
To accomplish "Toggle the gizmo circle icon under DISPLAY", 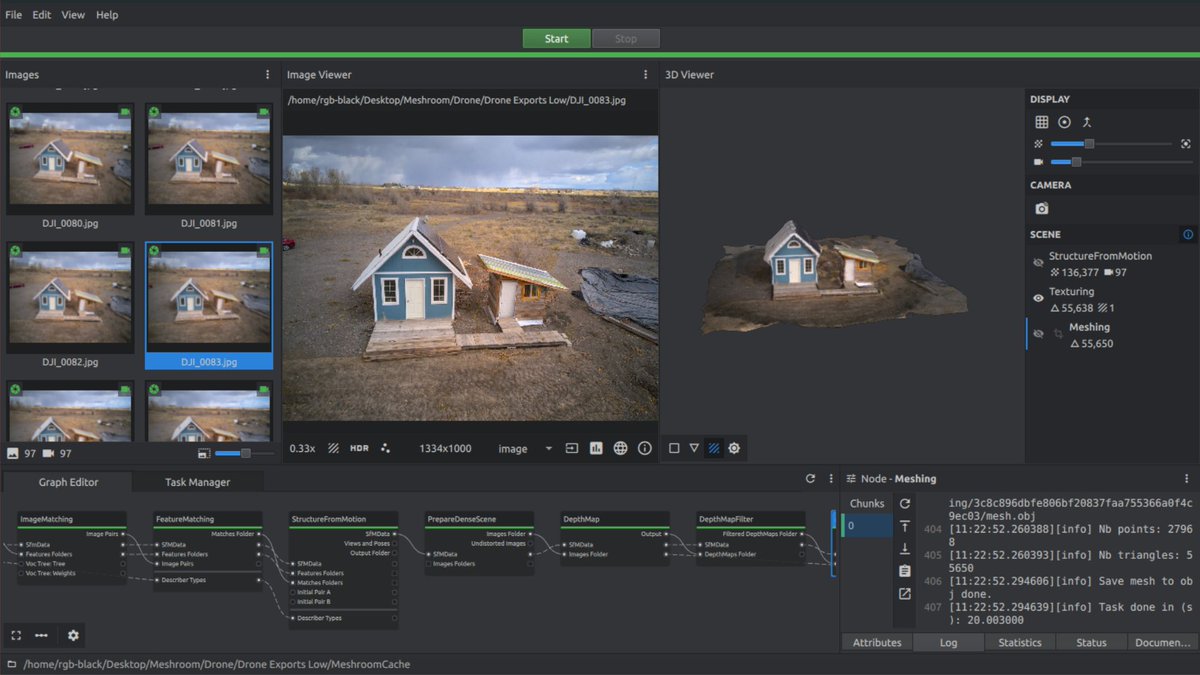I will pyautogui.click(x=1064, y=122).
